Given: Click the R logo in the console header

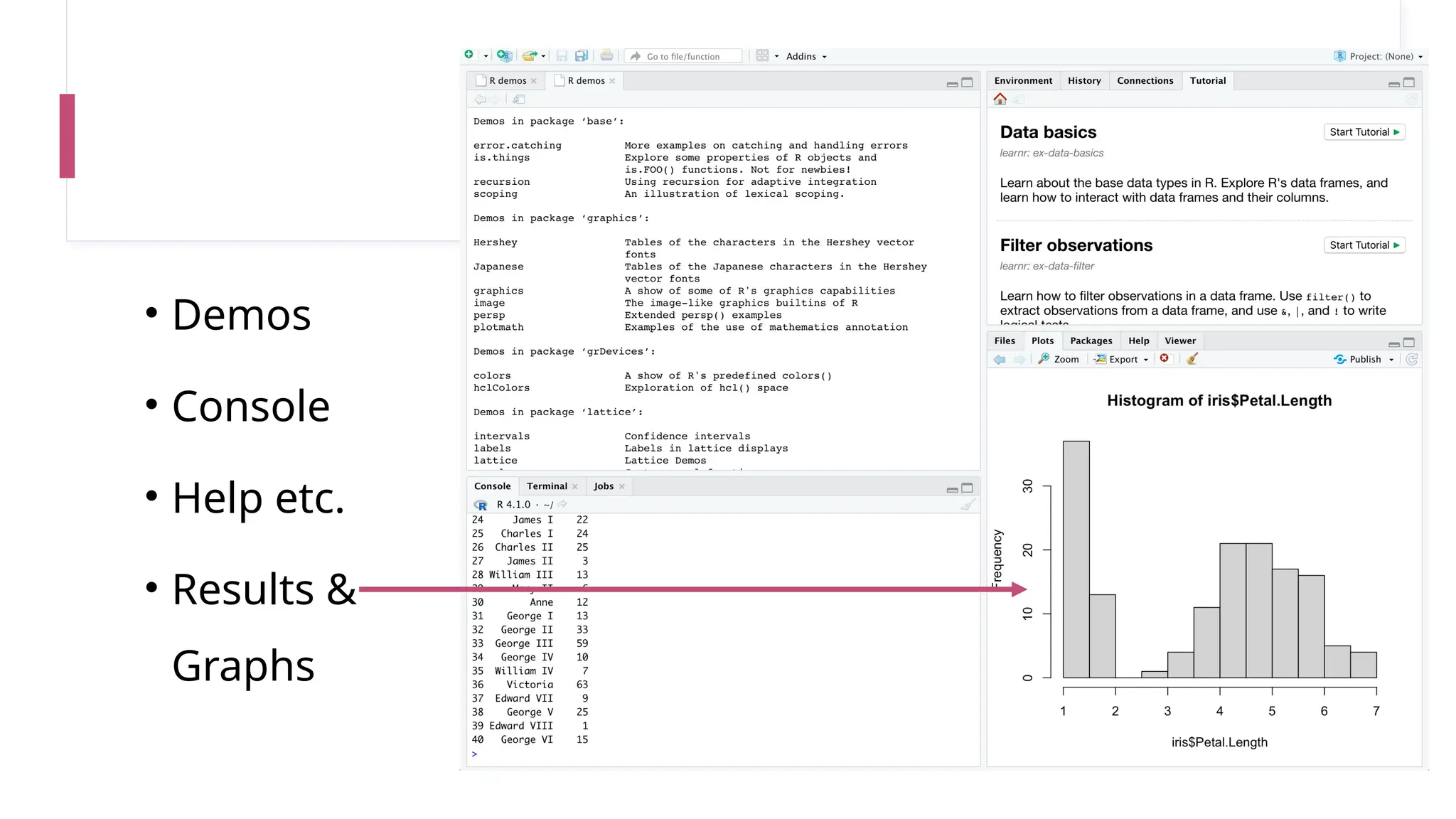Looking at the screenshot, I should 481,505.
